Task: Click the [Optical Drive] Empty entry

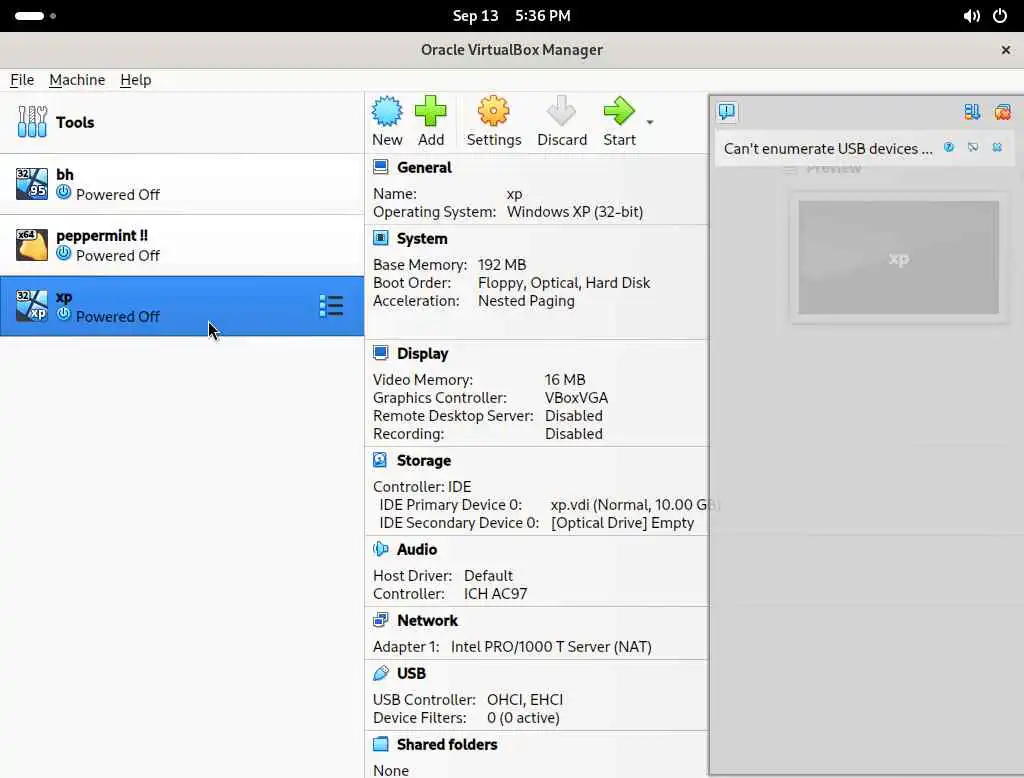Action: click(x=622, y=523)
